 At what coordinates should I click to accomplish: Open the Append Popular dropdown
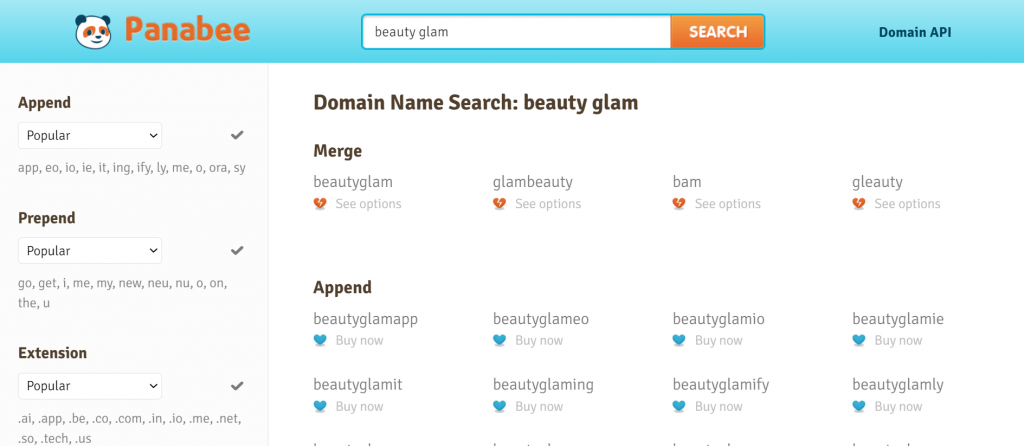point(90,135)
